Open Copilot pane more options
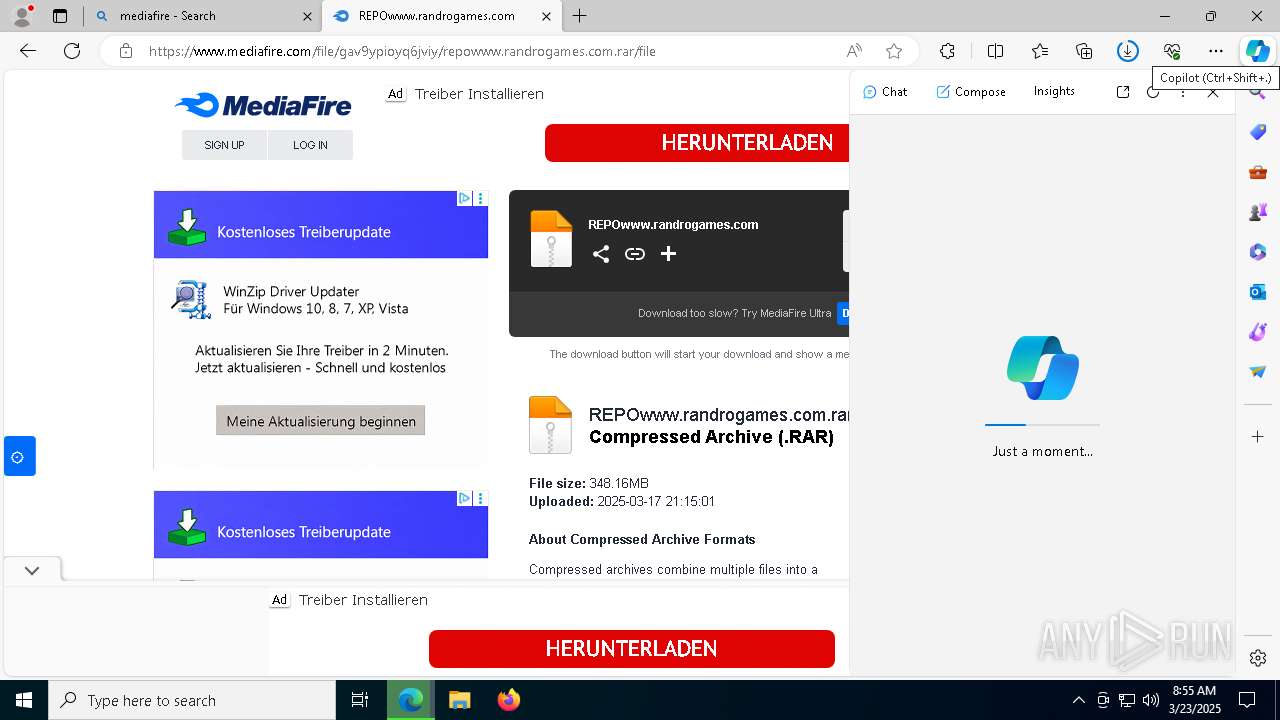The image size is (1280, 720). [1183, 92]
